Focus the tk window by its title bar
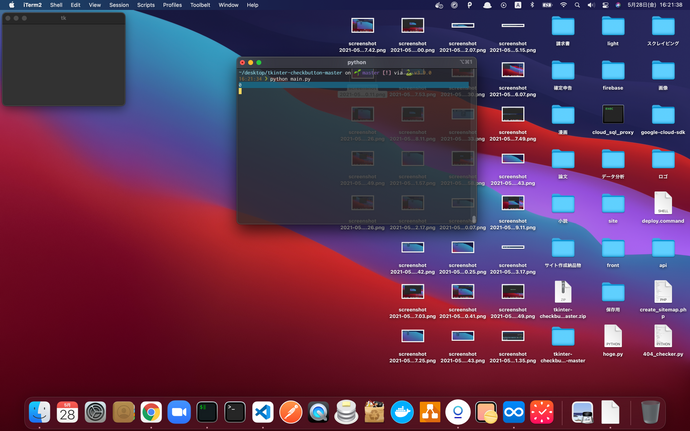This screenshot has width=690, height=431. coord(63,18)
